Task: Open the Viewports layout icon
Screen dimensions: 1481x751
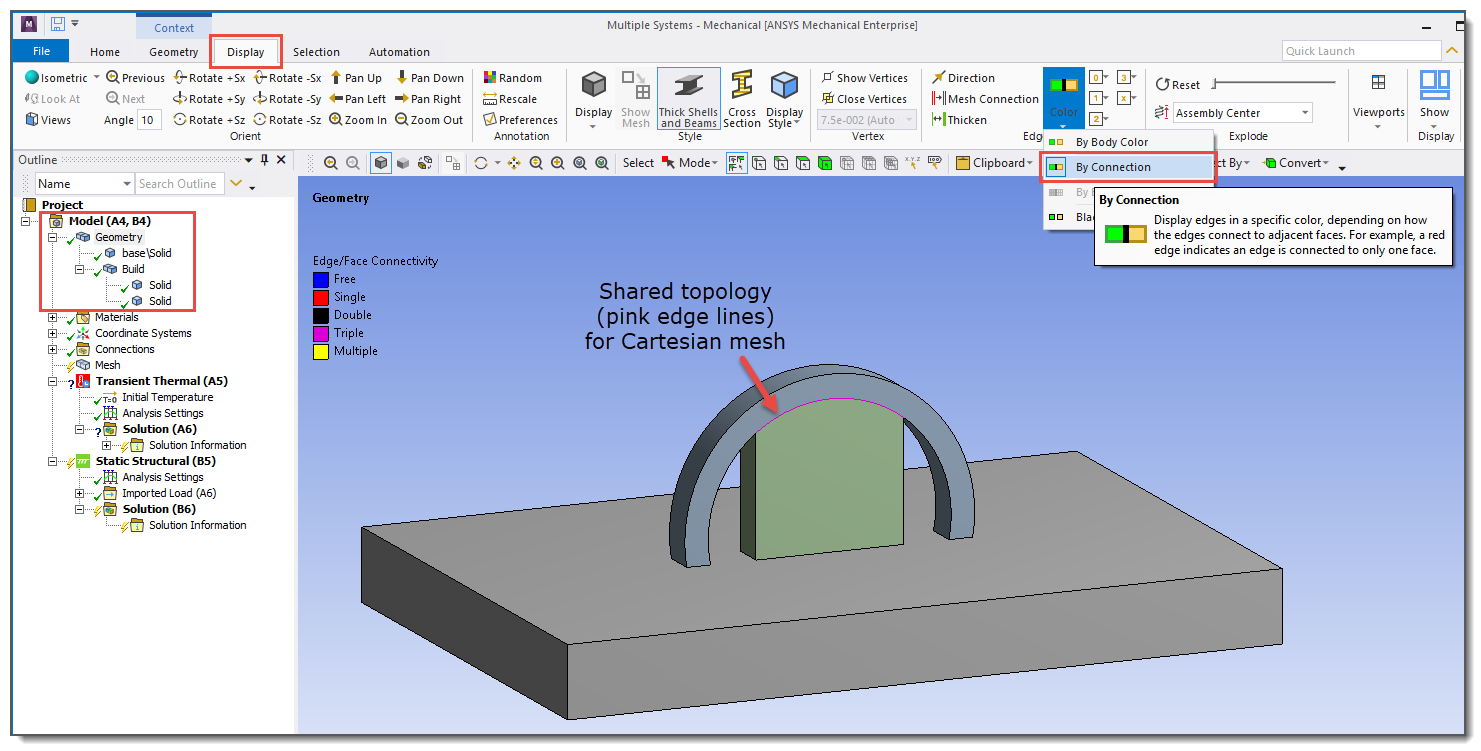Action: 1378,98
